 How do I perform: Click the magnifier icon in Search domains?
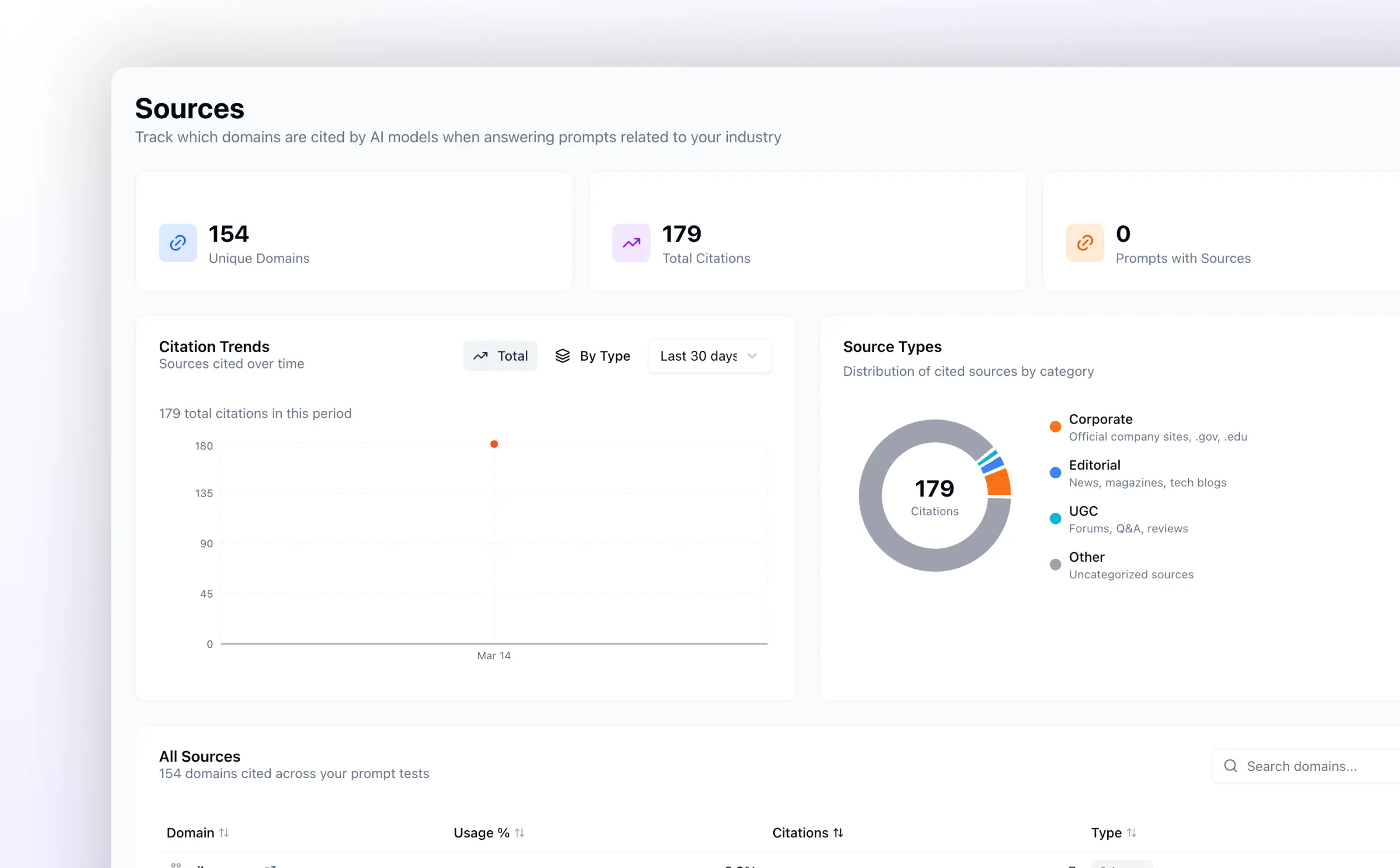pyautogui.click(x=1230, y=766)
